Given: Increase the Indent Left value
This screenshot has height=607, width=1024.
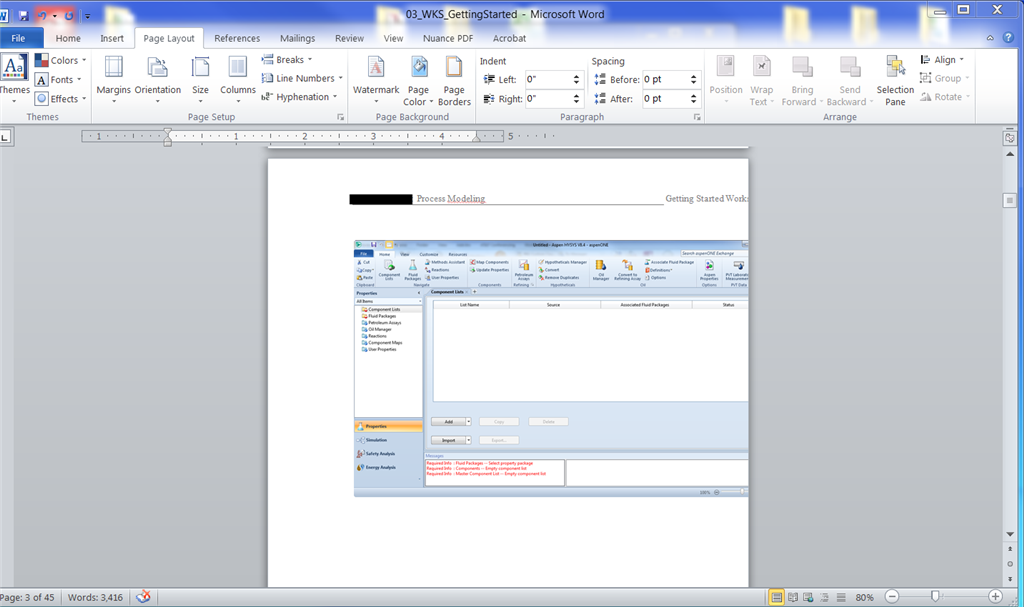Looking at the screenshot, I should 576,76.
